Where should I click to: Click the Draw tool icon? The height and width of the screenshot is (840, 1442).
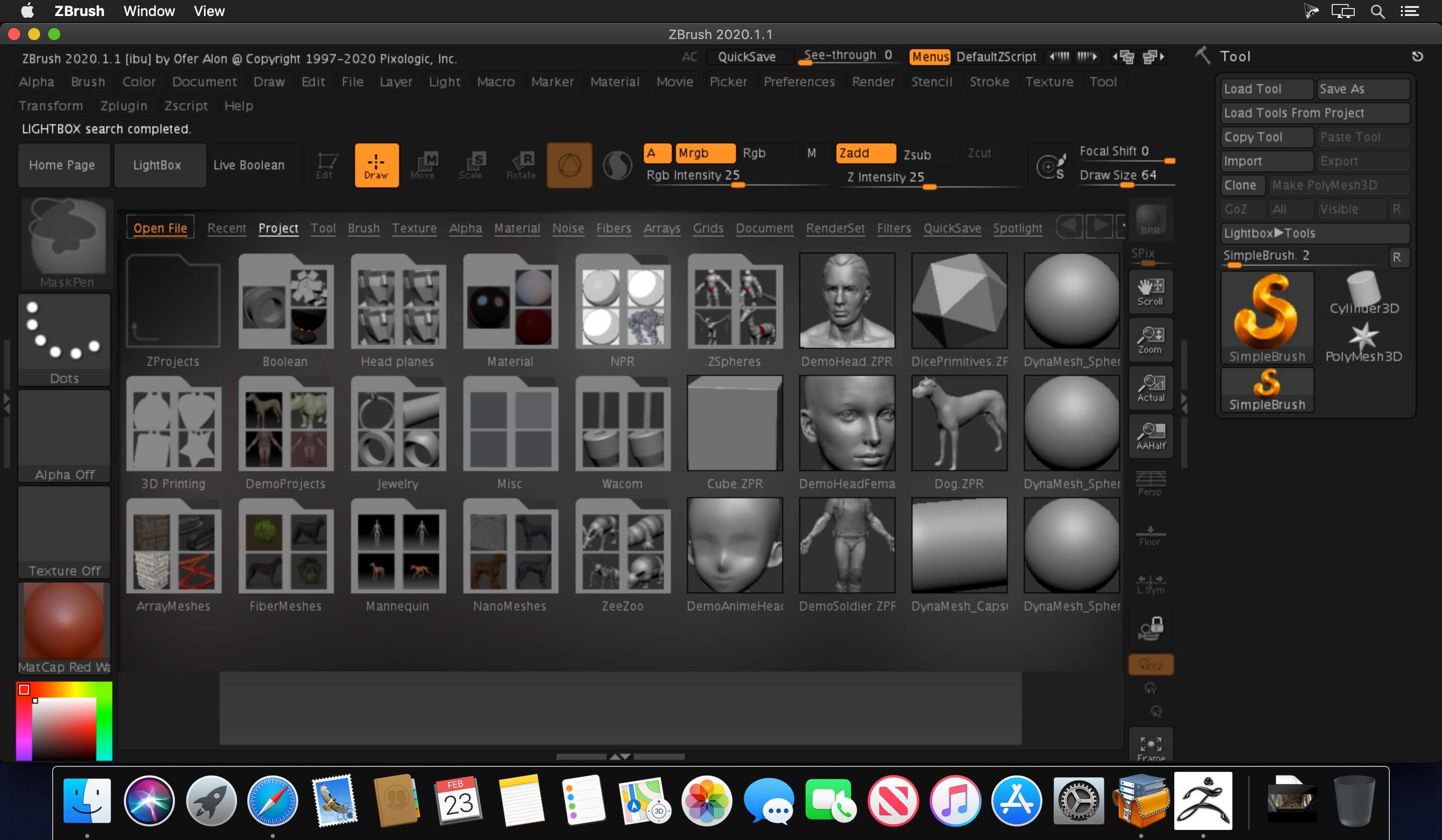(377, 163)
